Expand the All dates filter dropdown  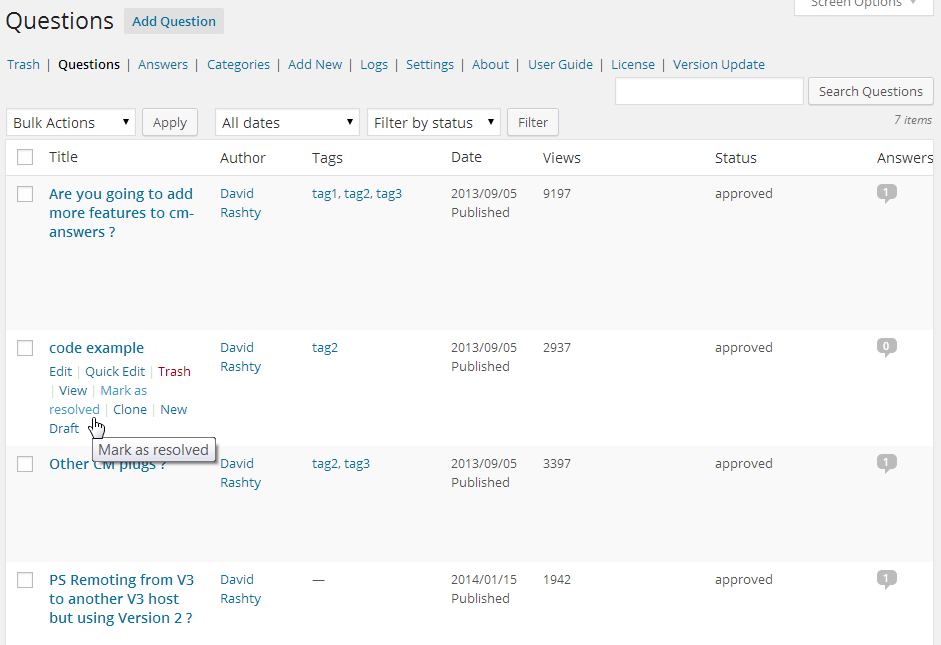point(287,123)
